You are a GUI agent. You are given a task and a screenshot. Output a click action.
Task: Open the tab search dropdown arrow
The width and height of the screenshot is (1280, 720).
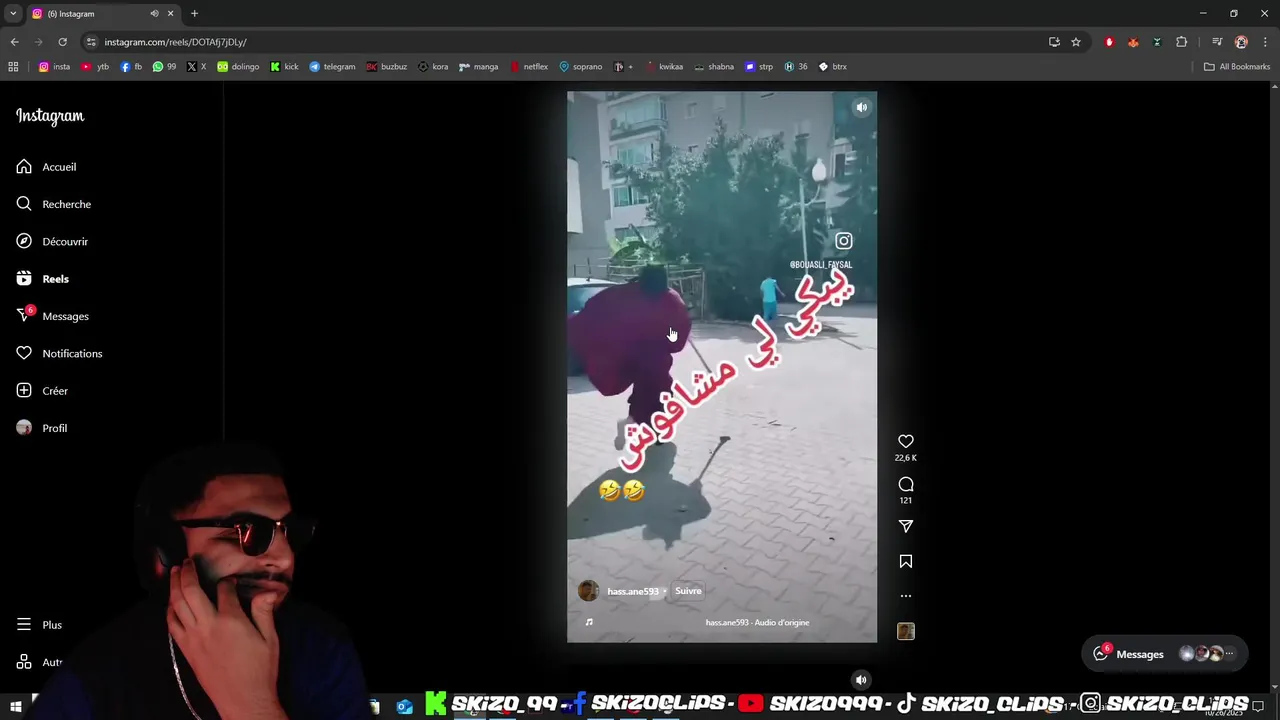[13, 14]
